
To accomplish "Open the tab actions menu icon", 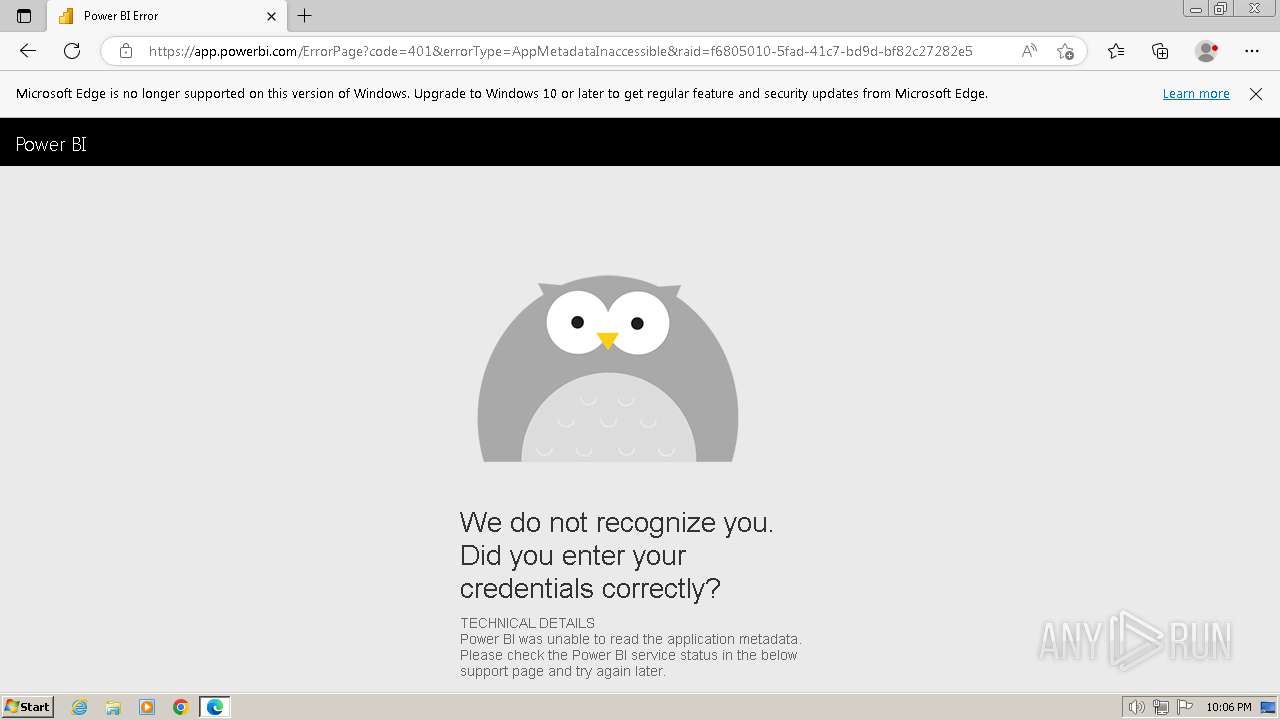I will [x=24, y=16].
